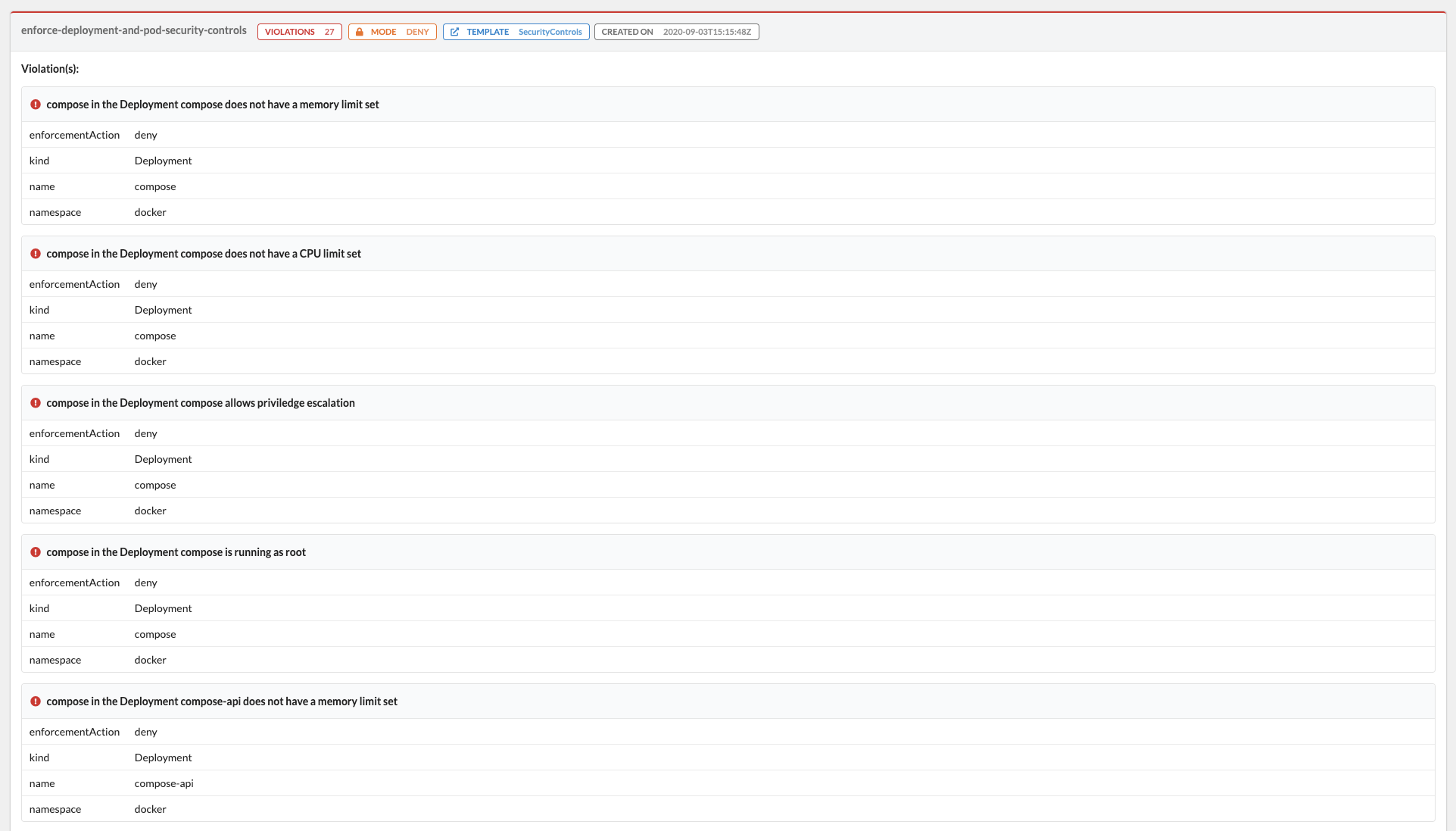Click the namespace docker row in last violation

pos(150,809)
